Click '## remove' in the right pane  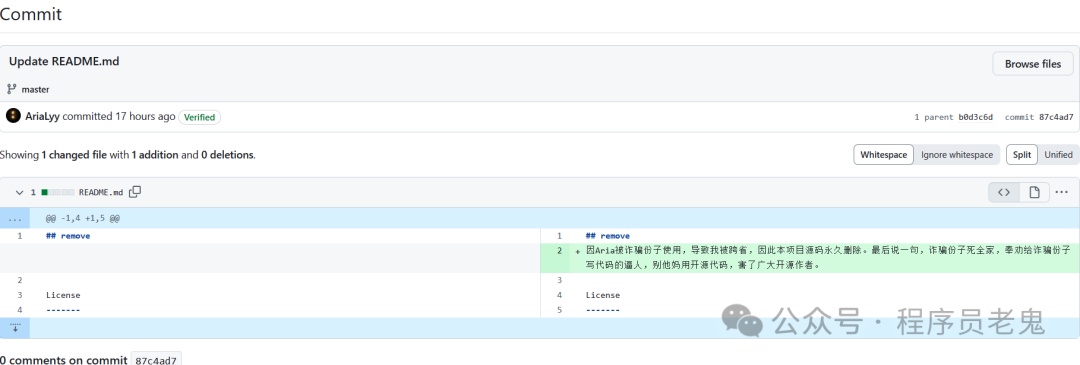point(608,236)
